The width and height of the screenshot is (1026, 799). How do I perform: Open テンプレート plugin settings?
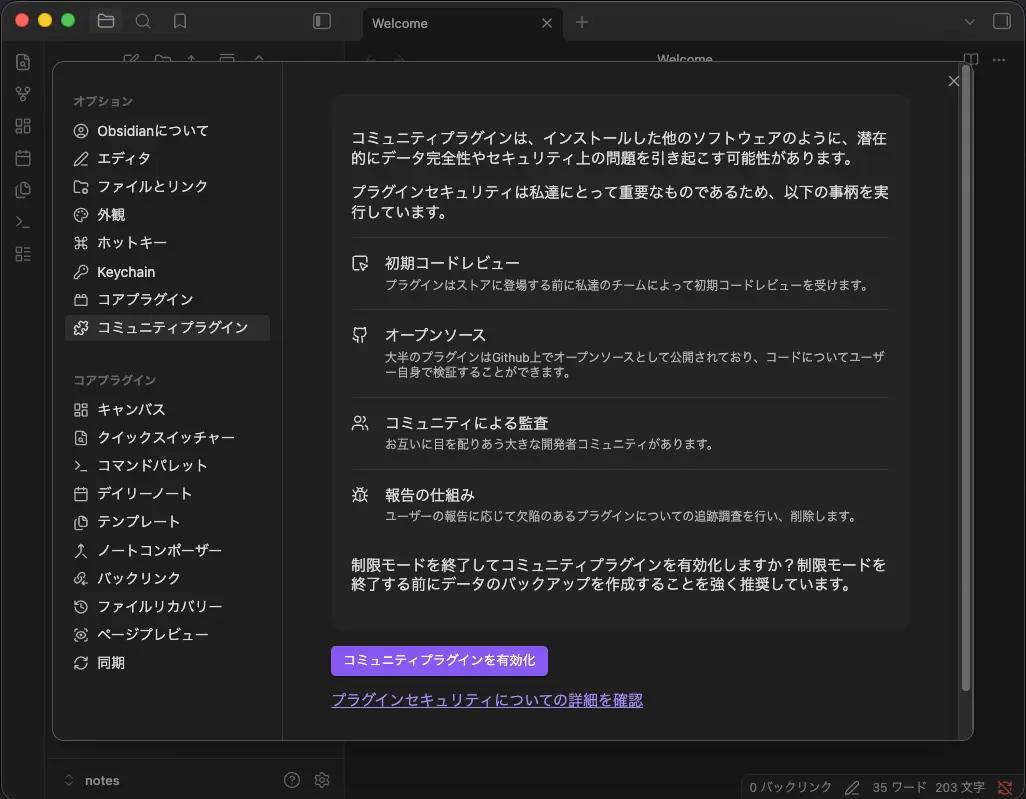pyautogui.click(x=168, y=522)
